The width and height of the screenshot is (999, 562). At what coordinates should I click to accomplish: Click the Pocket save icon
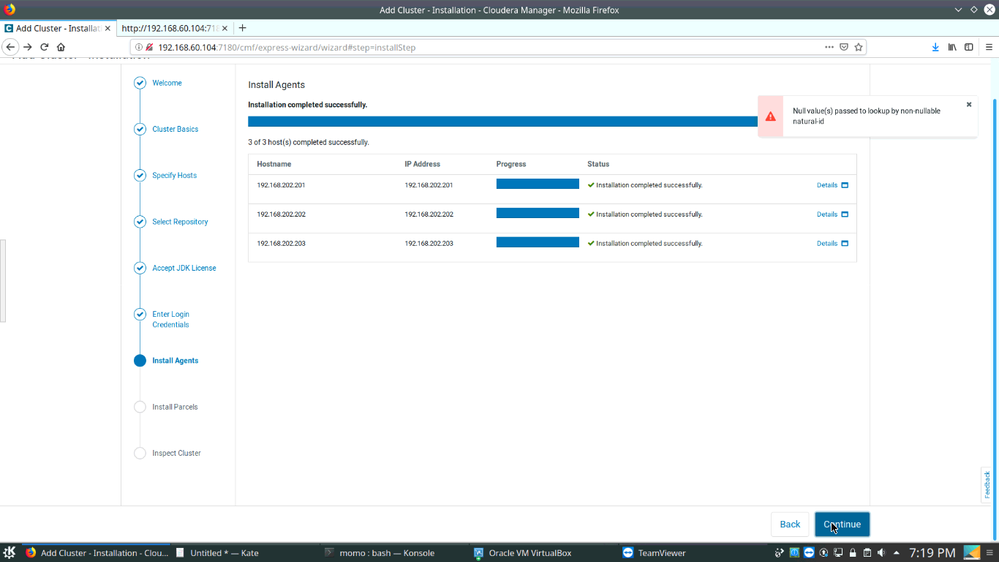tap(844, 47)
